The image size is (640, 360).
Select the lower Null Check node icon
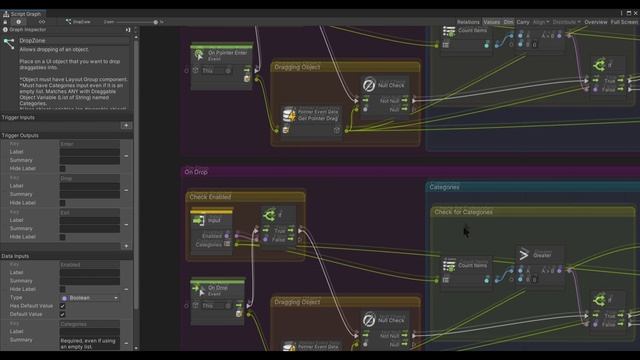tap(369, 320)
